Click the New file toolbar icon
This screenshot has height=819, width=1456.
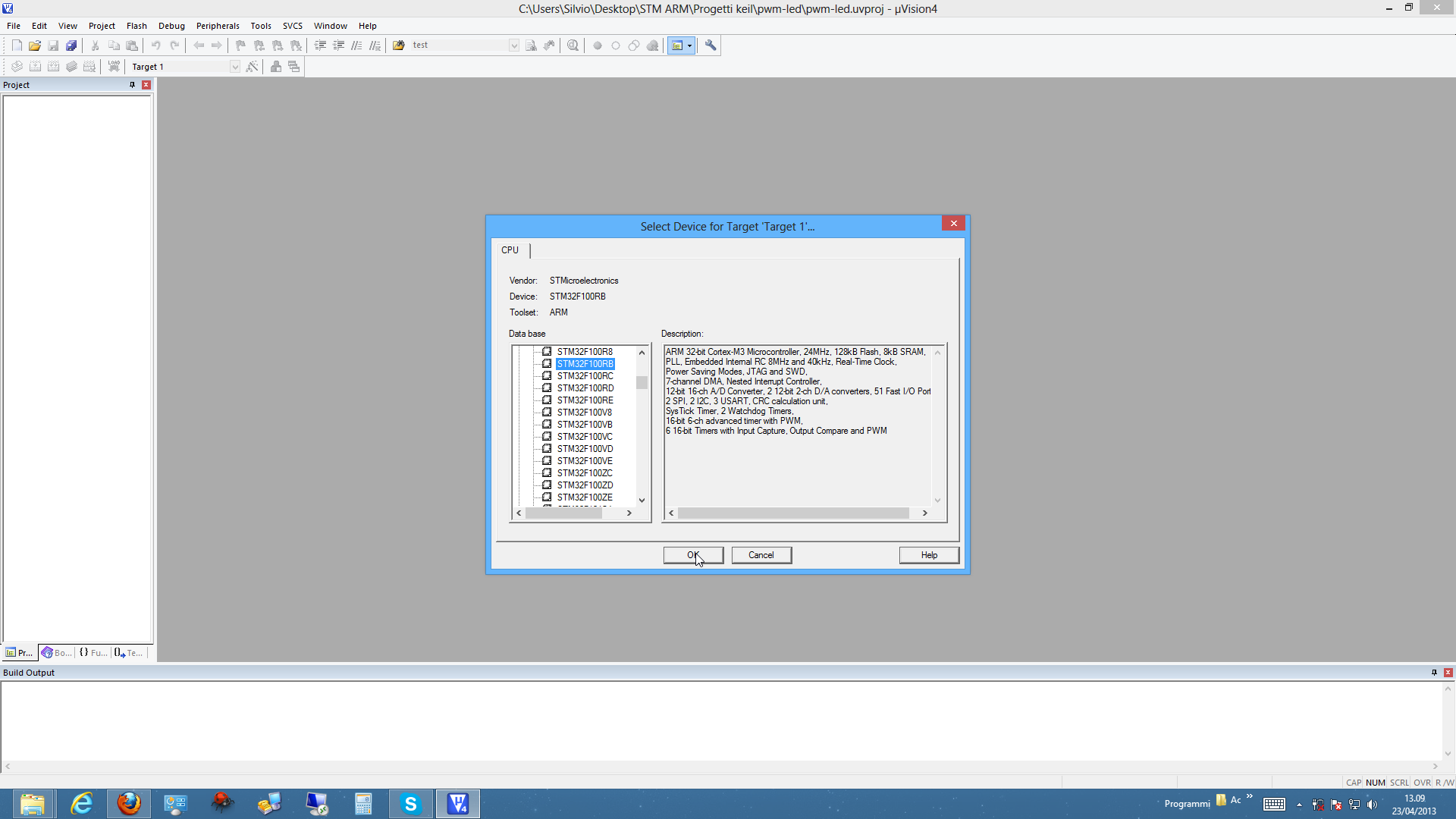point(17,45)
